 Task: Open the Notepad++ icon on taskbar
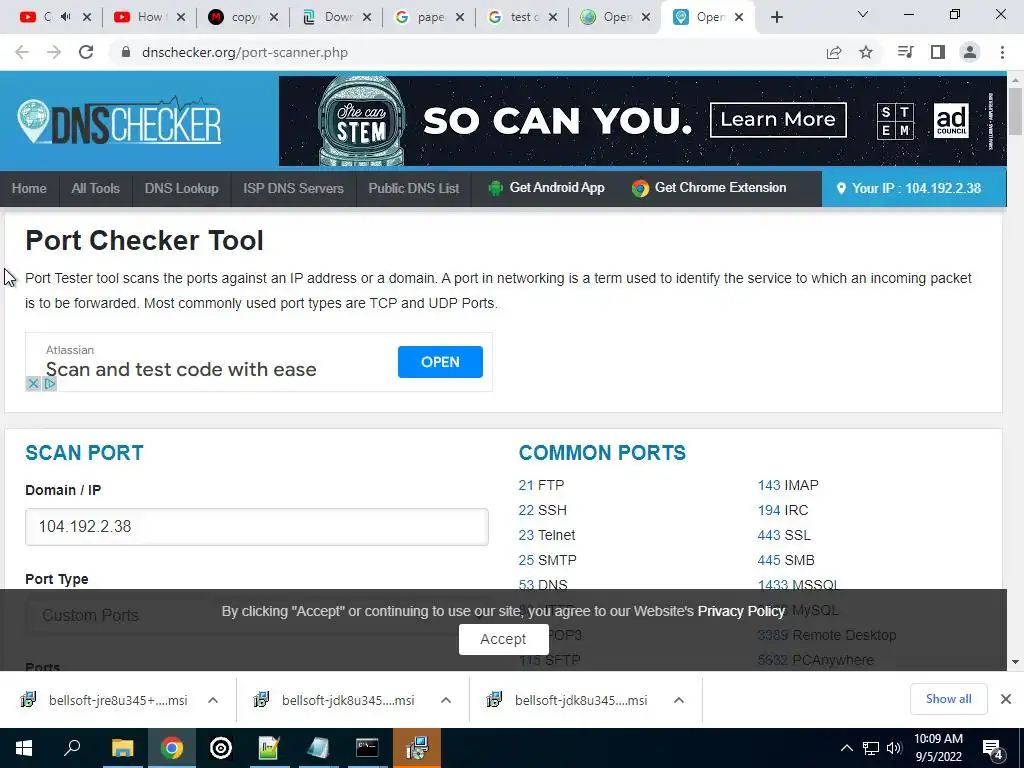tap(269, 748)
